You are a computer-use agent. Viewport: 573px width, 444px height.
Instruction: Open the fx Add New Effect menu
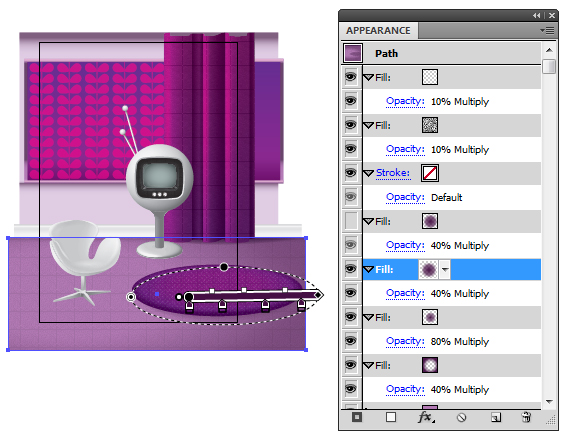coord(426,417)
